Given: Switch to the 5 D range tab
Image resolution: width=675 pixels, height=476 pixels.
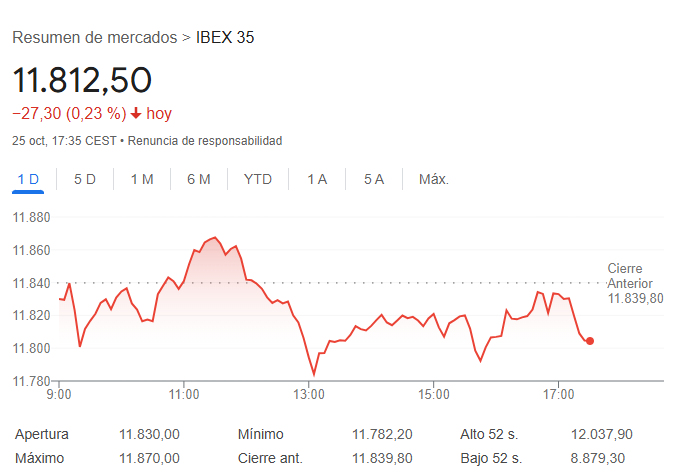Looking at the screenshot, I should 85,179.
